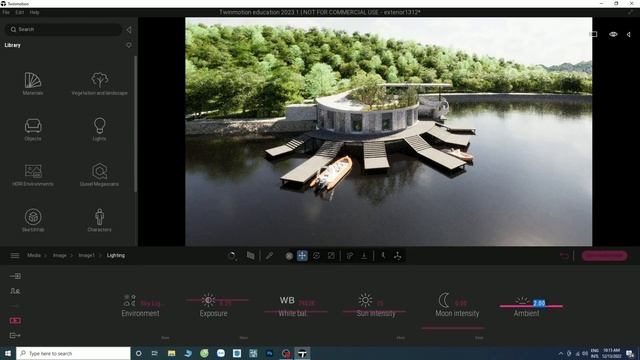
Task: Click the favorites heart icon beside Library
Action: pos(129,45)
